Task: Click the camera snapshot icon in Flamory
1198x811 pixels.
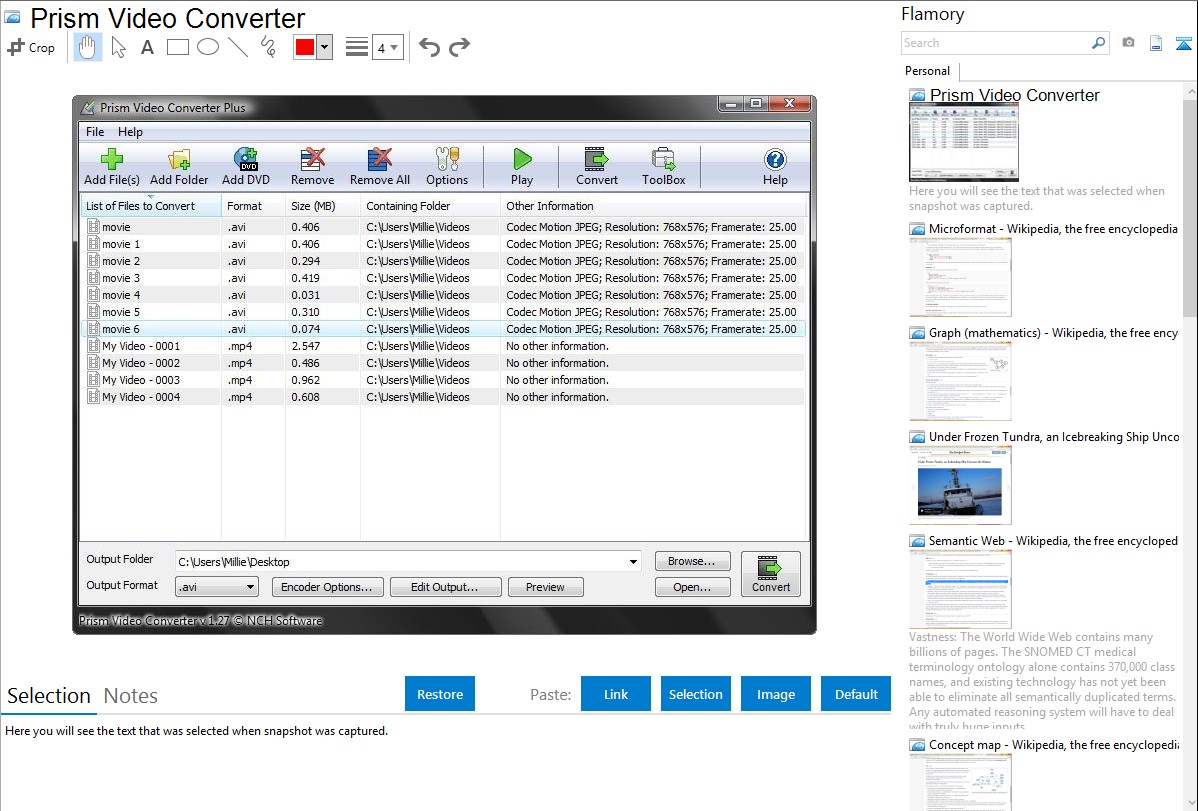Action: [x=1128, y=43]
